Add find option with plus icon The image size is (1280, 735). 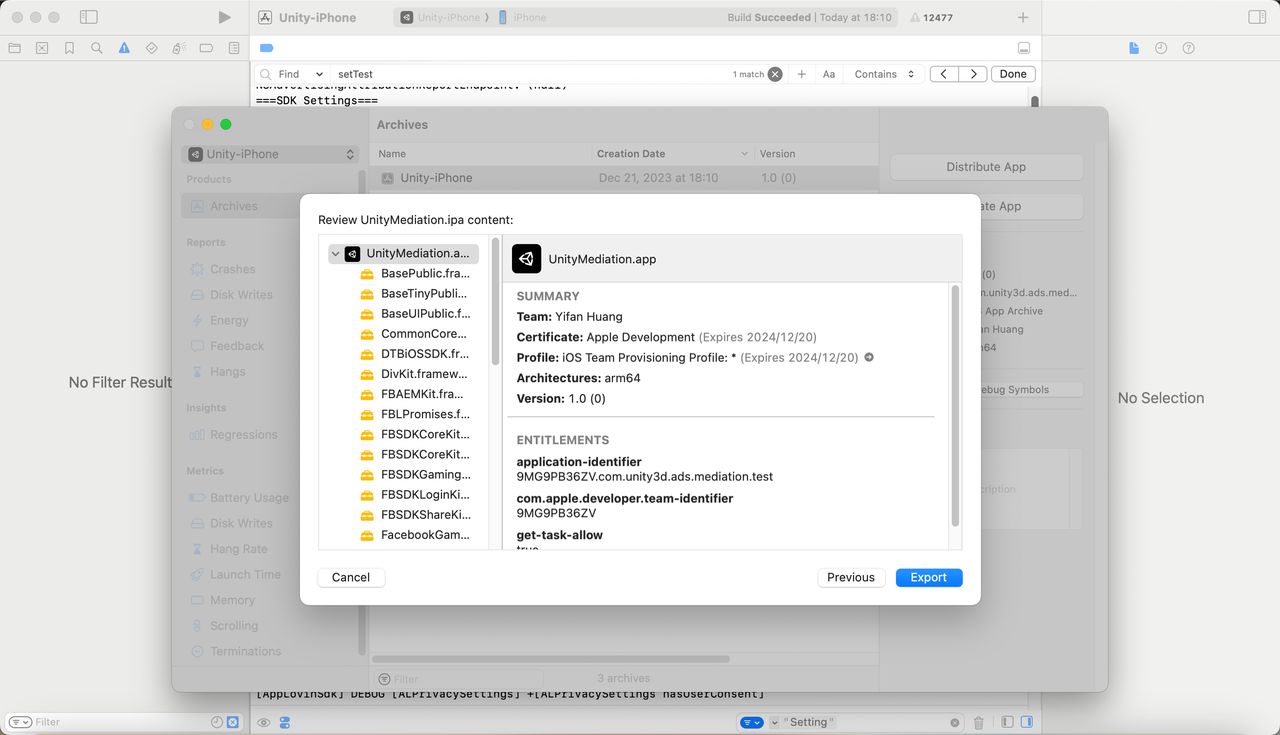(801, 74)
